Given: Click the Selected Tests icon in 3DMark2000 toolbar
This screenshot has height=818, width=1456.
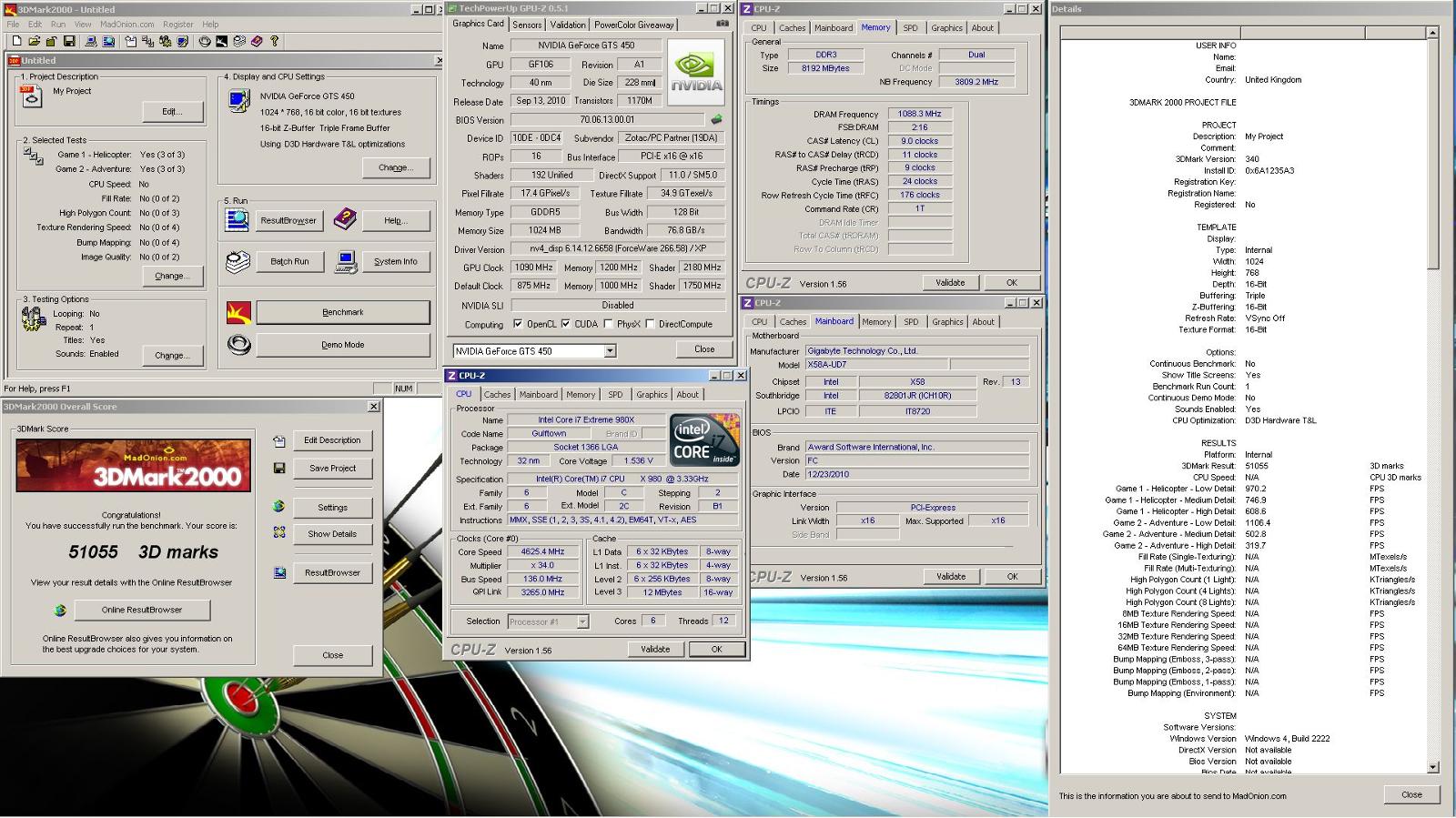Looking at the screenshot, I should pos(147,41).
